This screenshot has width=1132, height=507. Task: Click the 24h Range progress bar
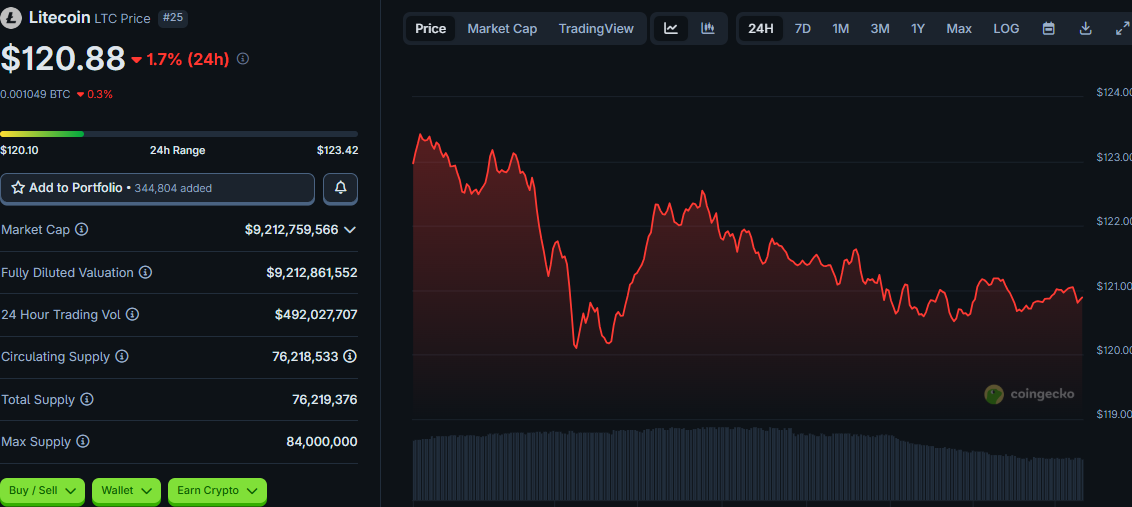[x=179, y=134]
